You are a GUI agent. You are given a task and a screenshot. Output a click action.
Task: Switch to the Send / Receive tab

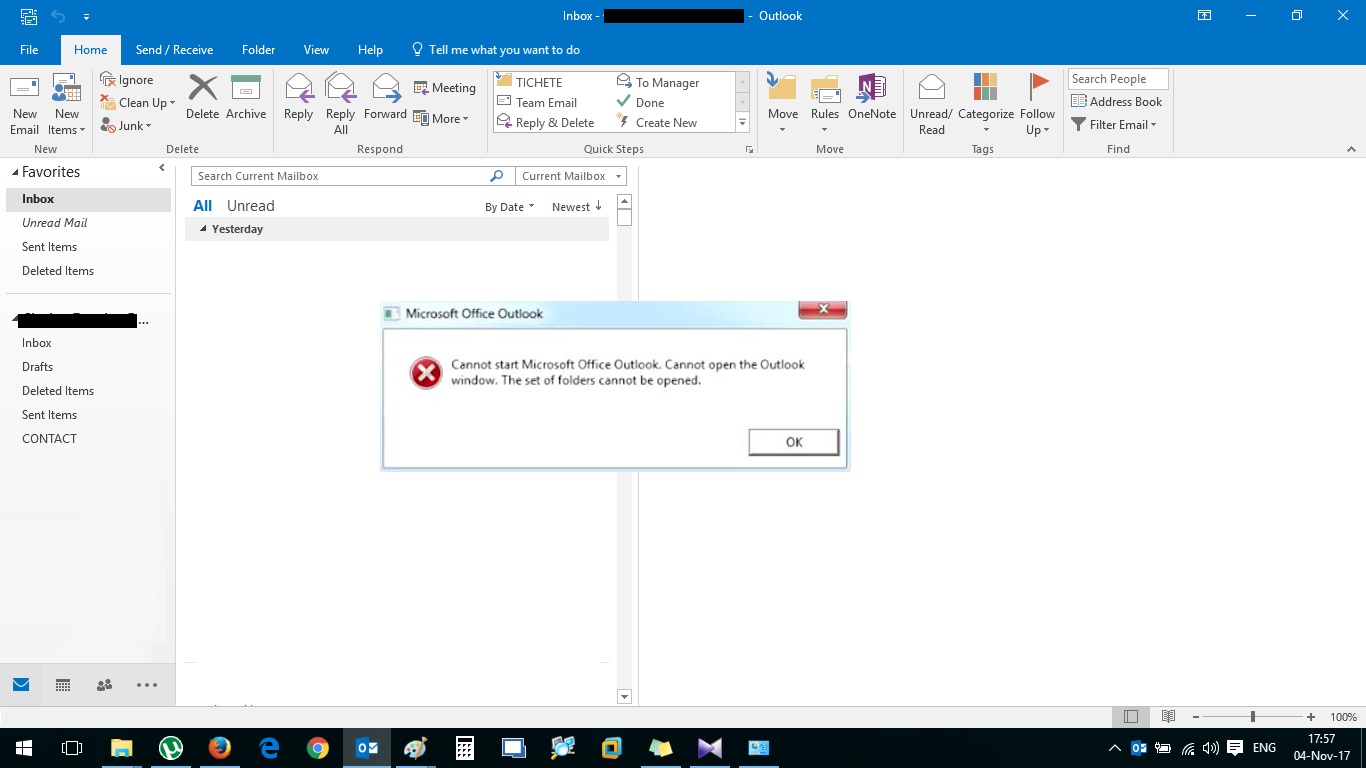[x=174, y=49]
